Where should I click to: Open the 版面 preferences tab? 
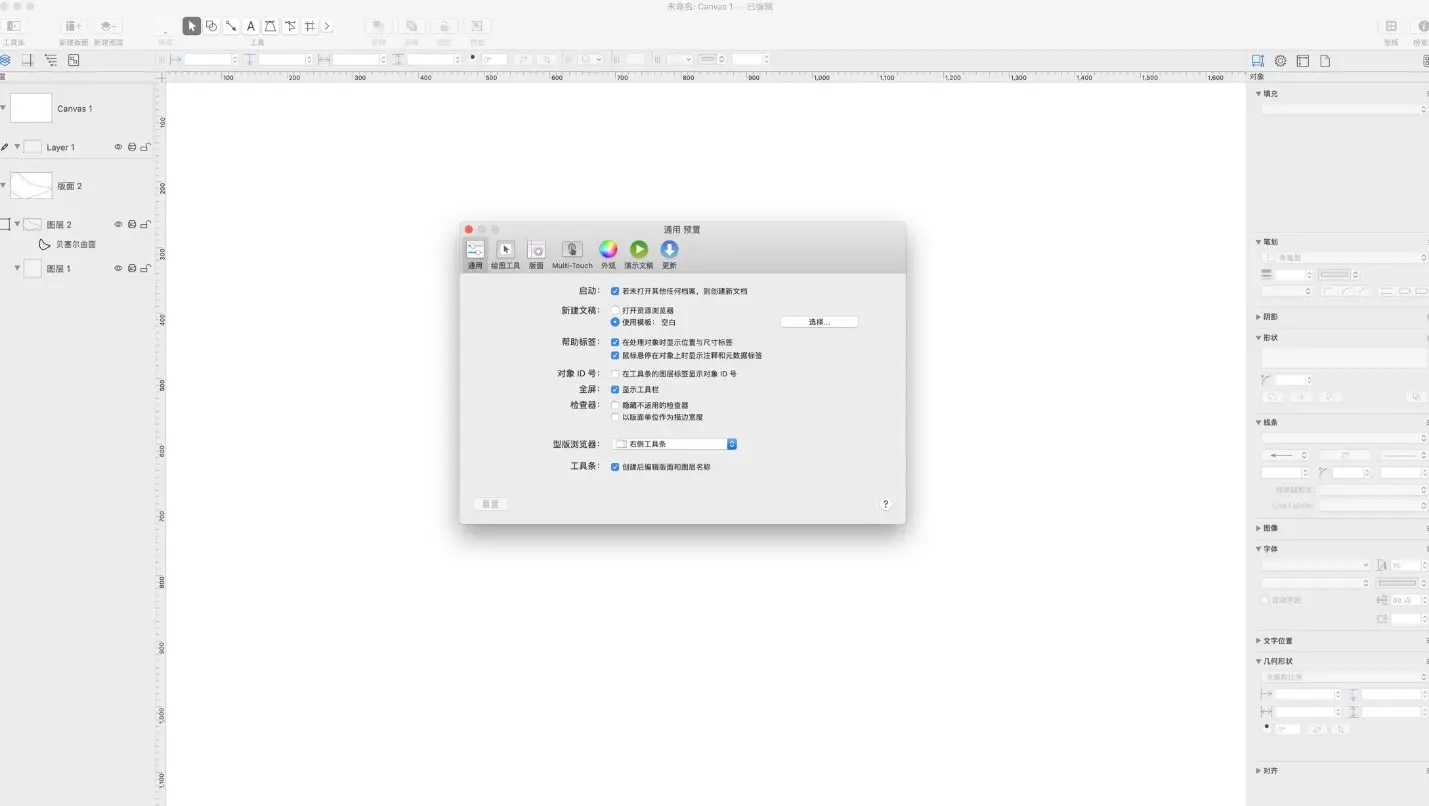[536, 255]
